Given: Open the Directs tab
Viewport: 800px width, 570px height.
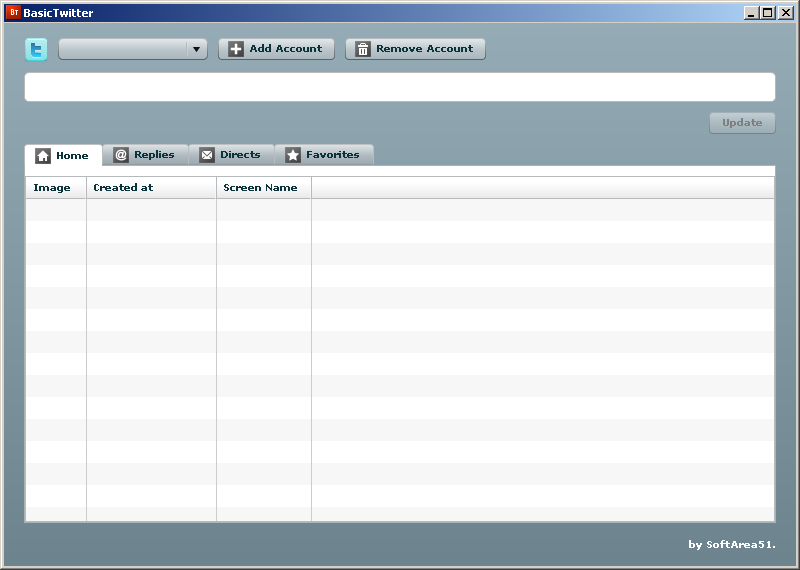Looking at the screenshot, I should [232, 155].
